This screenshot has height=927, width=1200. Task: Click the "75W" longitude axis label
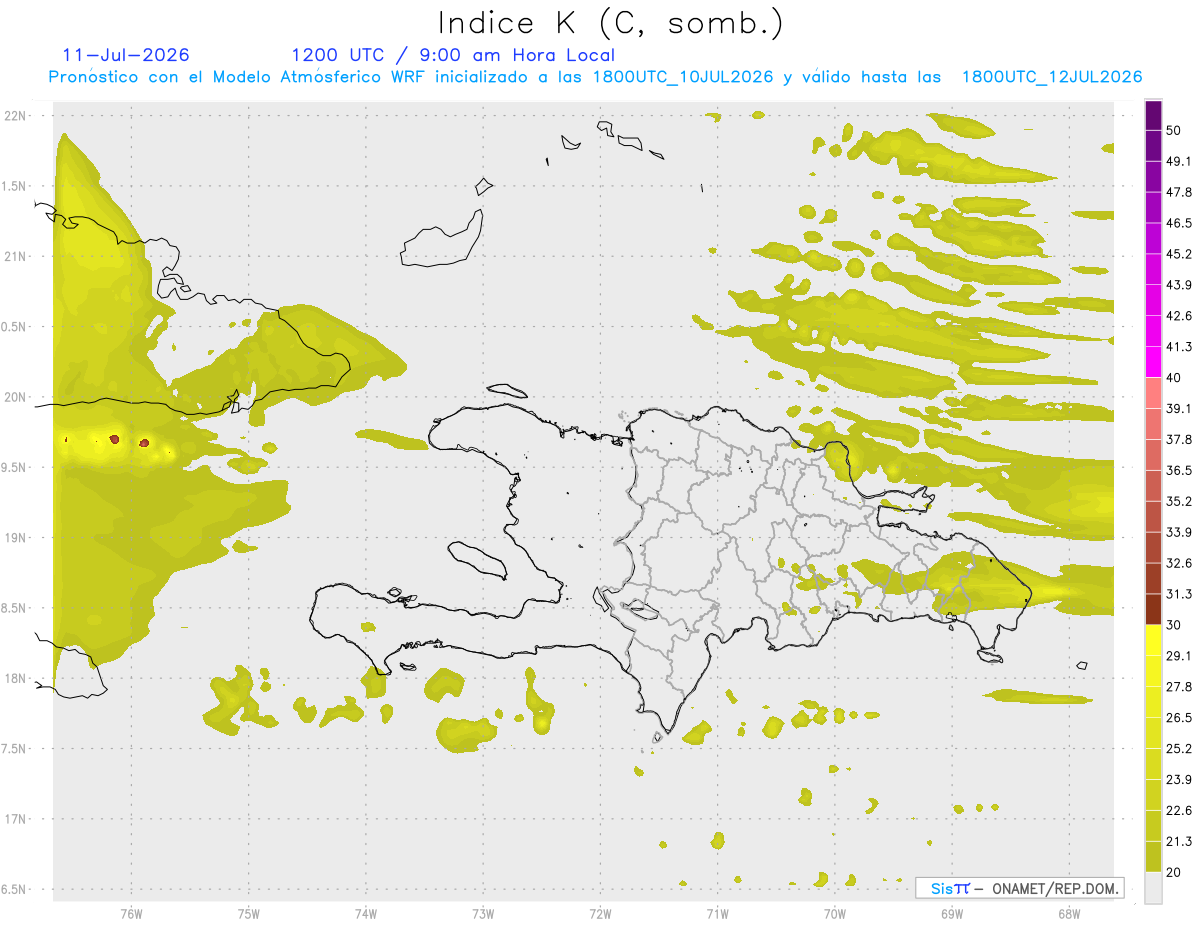(x=248, y=914)
